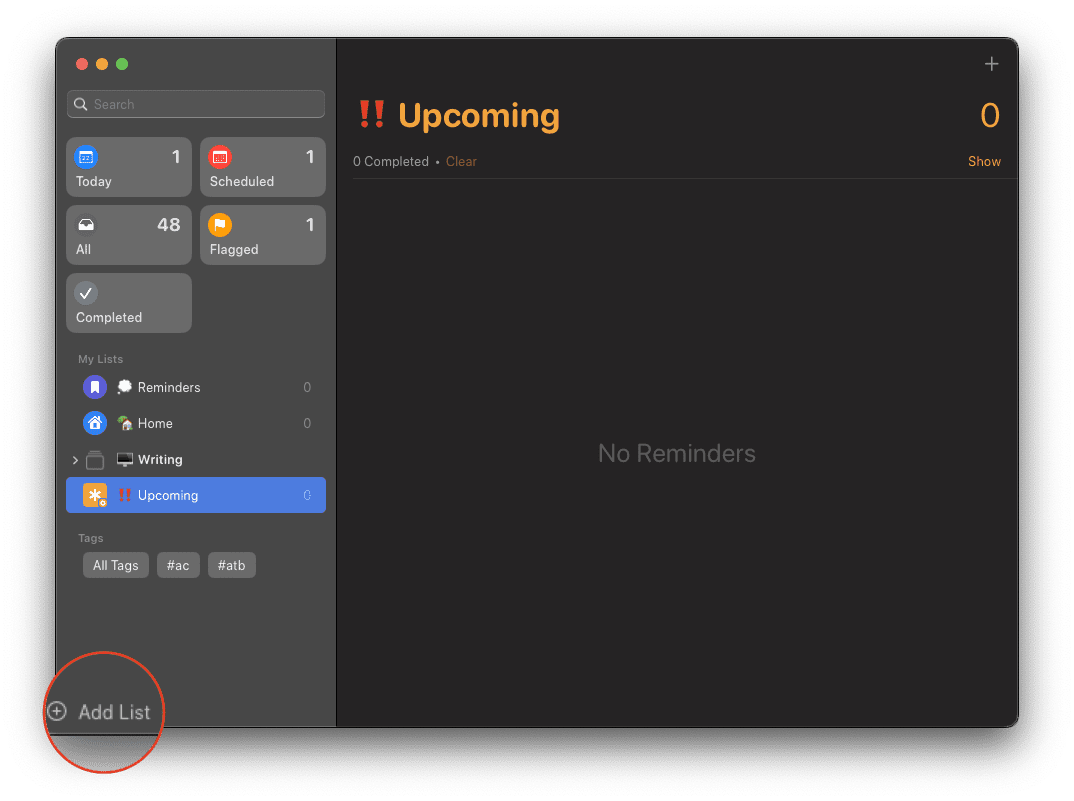
Task: Select the All inbox tray tile
Action: point(129,235)
